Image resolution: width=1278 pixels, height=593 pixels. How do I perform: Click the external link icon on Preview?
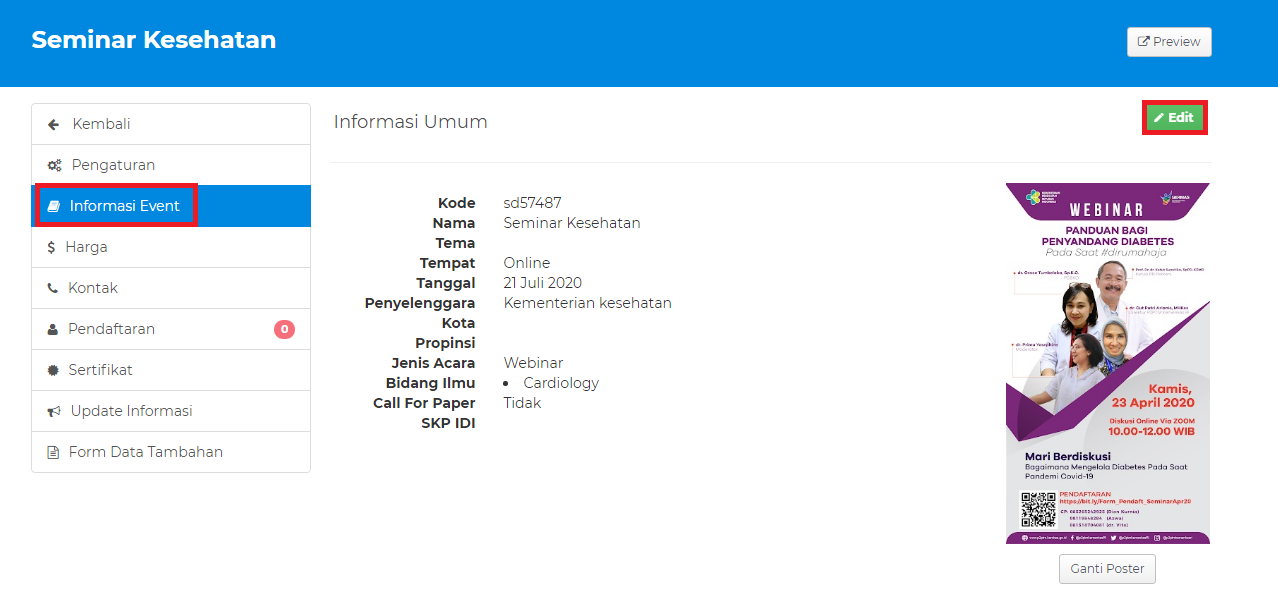point(1144,42)
